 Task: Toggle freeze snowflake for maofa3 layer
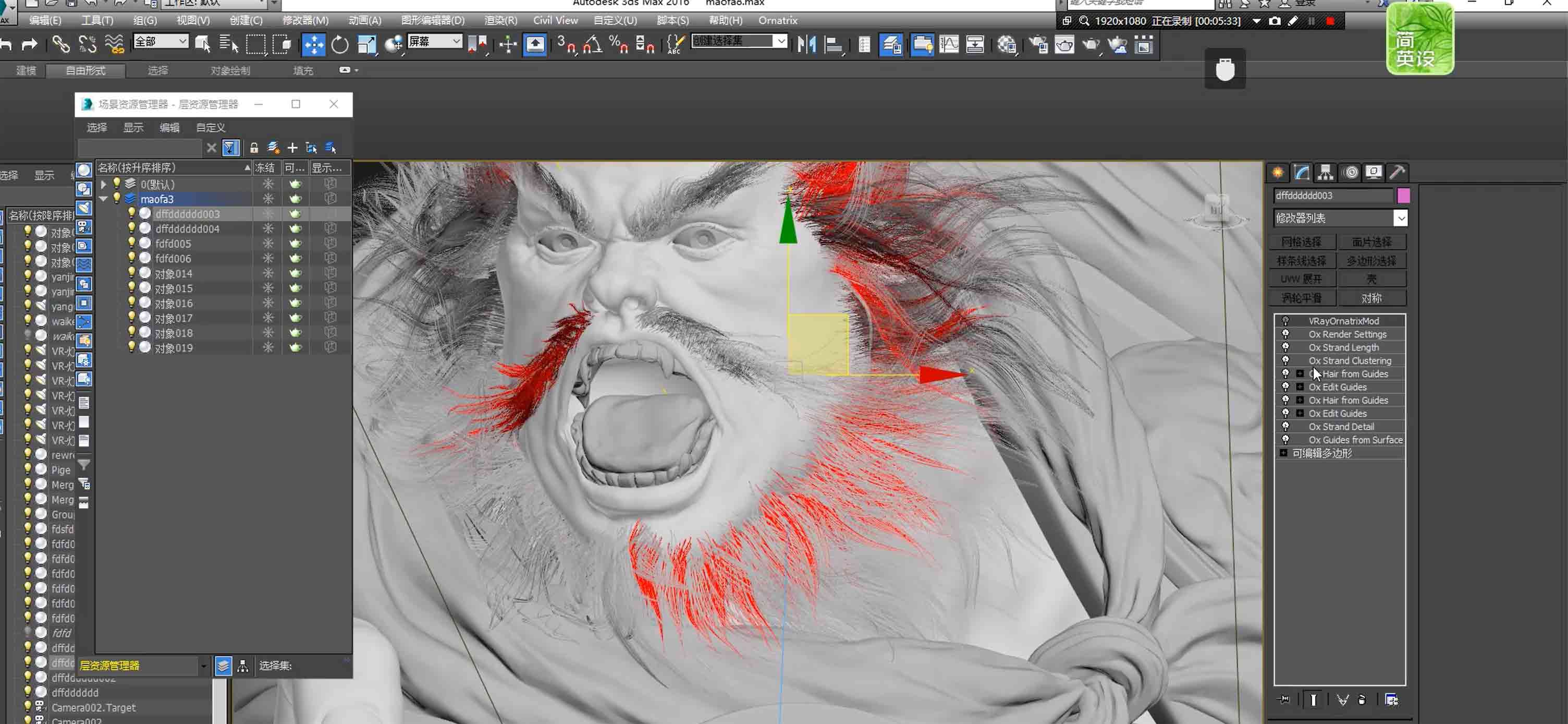click(268, 199)
